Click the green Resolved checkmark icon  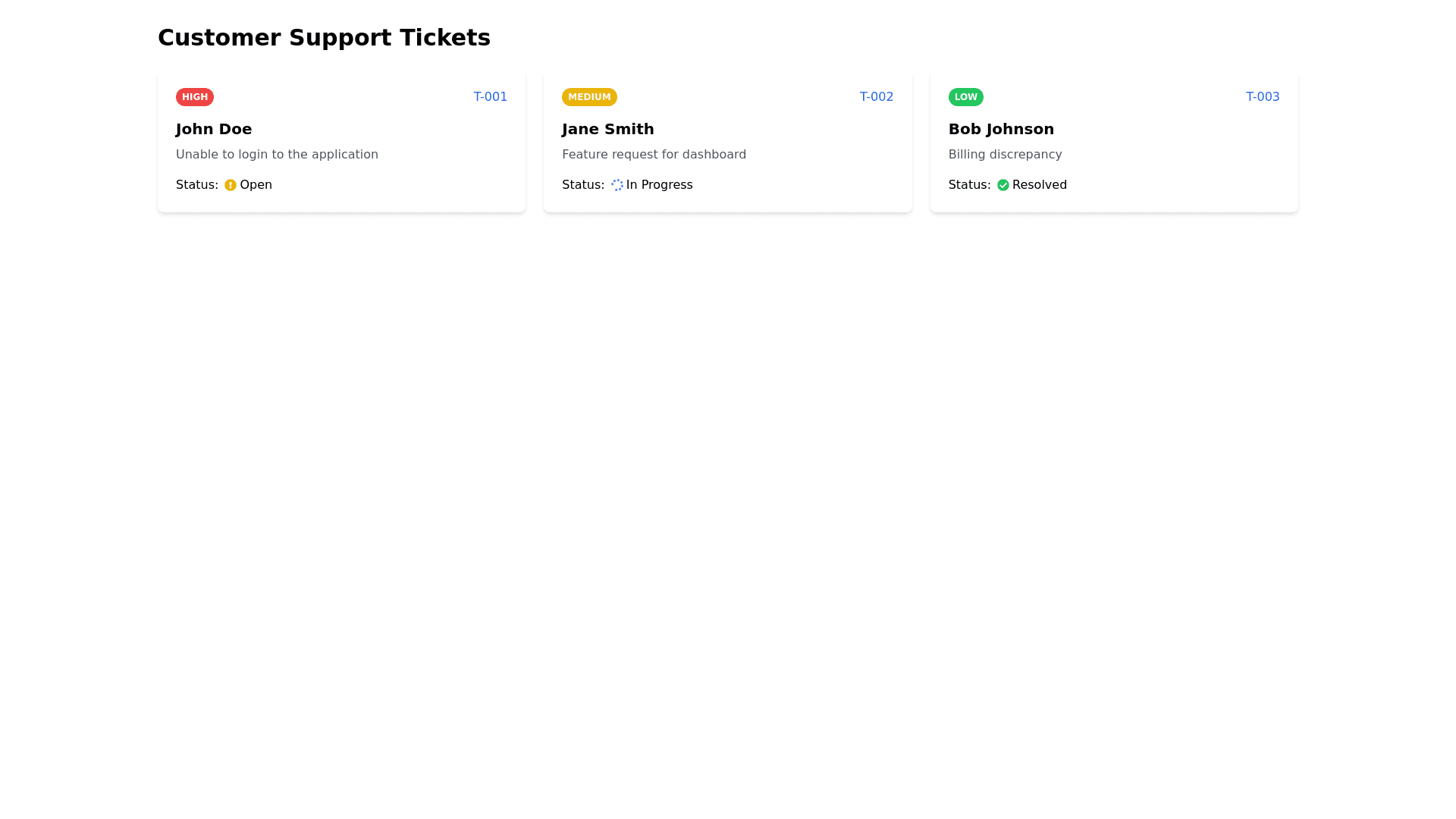pyautogui.click(x=1003, y=185)
